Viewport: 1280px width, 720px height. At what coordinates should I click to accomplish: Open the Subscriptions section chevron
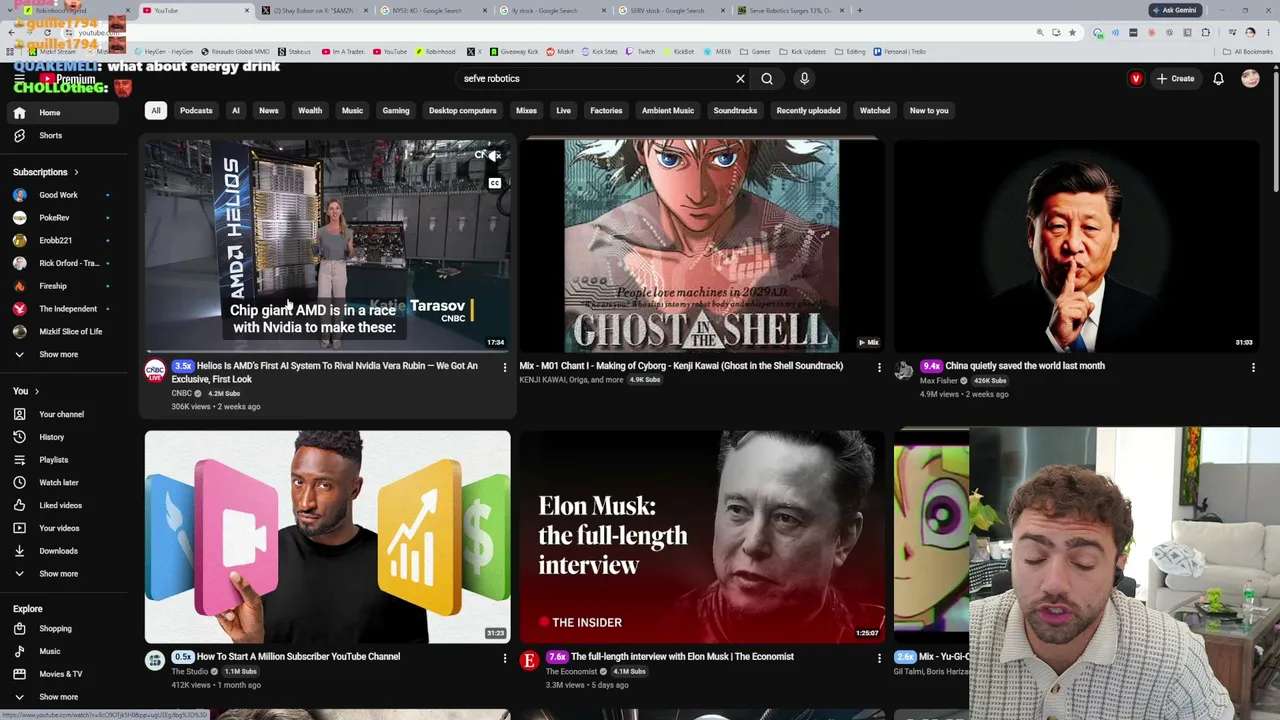point(76,172)
